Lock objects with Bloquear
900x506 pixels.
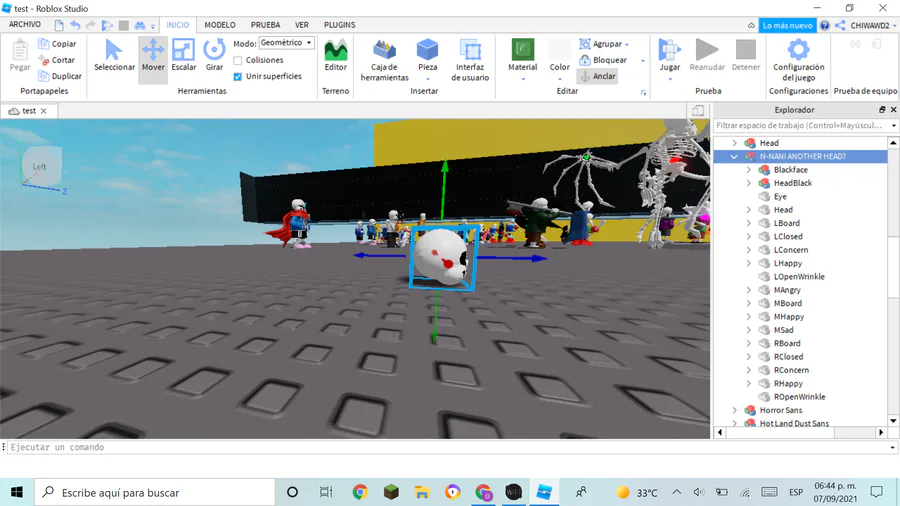click(603, 60)
